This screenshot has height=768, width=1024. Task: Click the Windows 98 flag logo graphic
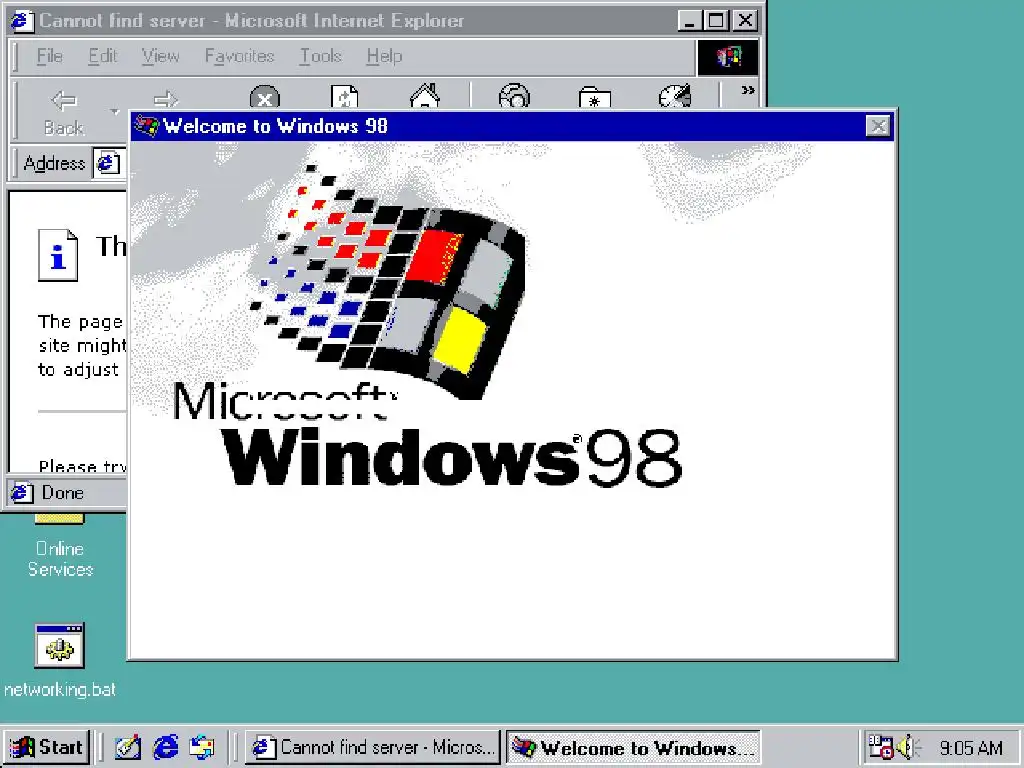(x=388, y=280)
